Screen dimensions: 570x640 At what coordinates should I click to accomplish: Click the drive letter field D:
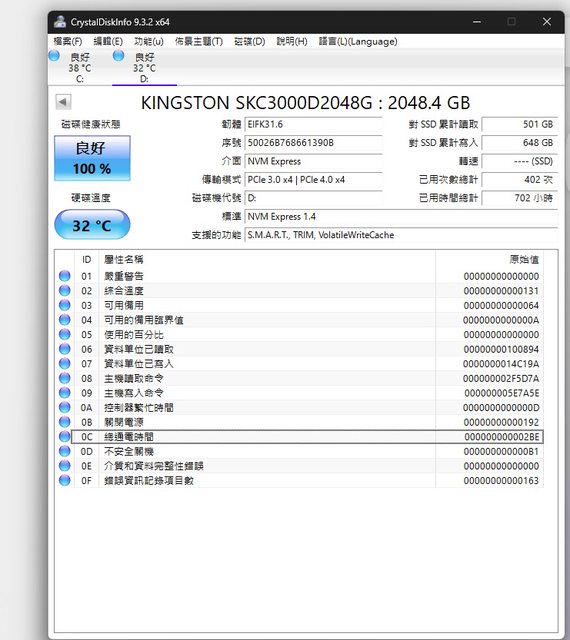point(313,198)
